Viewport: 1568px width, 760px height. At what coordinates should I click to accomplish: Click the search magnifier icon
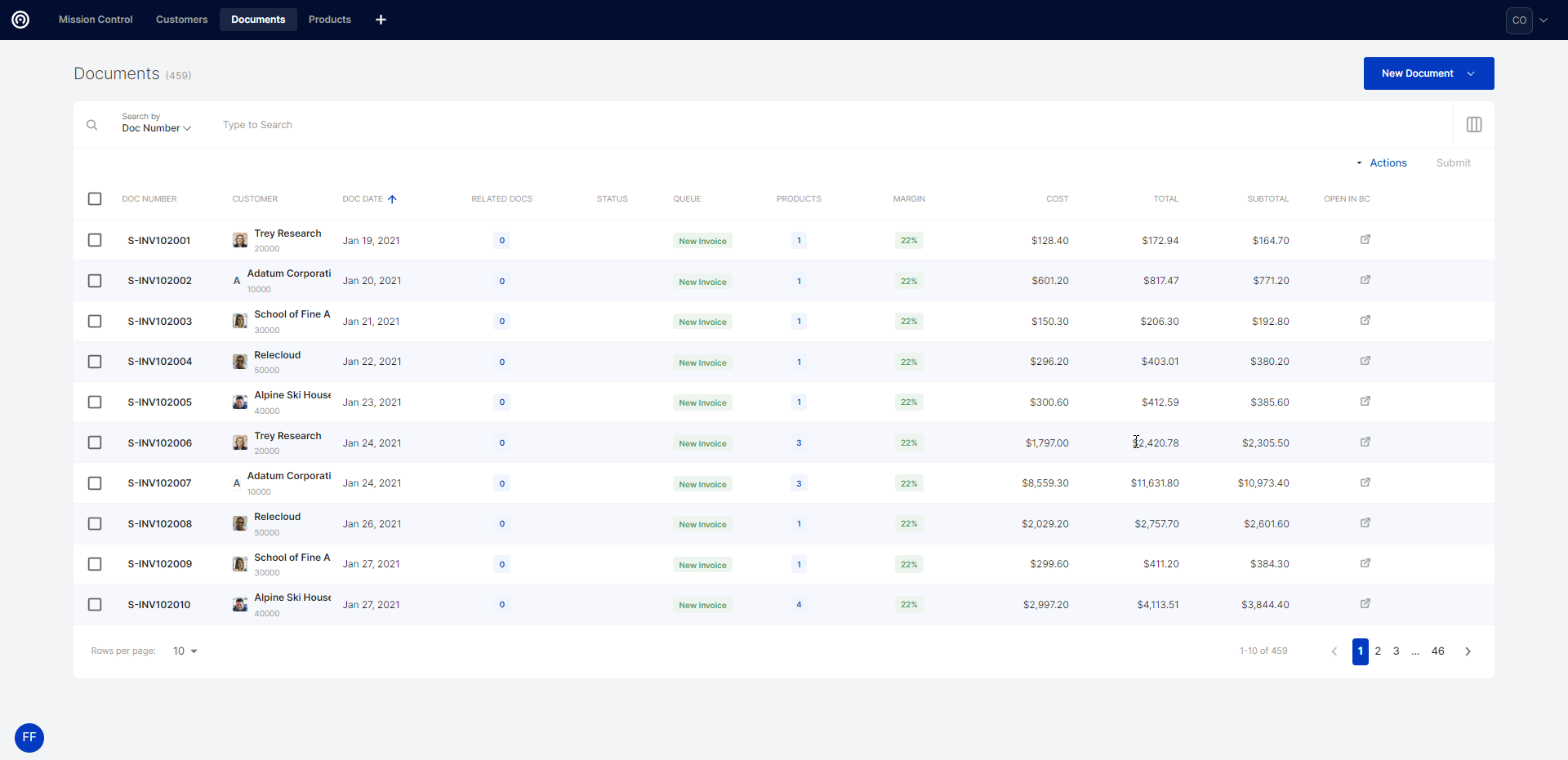[92, 125]
